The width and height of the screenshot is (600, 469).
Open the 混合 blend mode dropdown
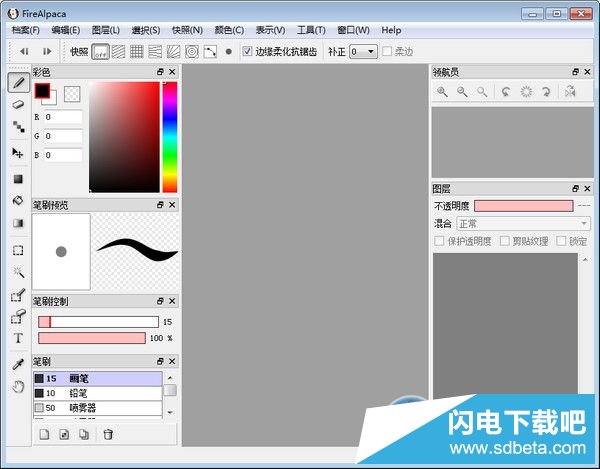523,223
